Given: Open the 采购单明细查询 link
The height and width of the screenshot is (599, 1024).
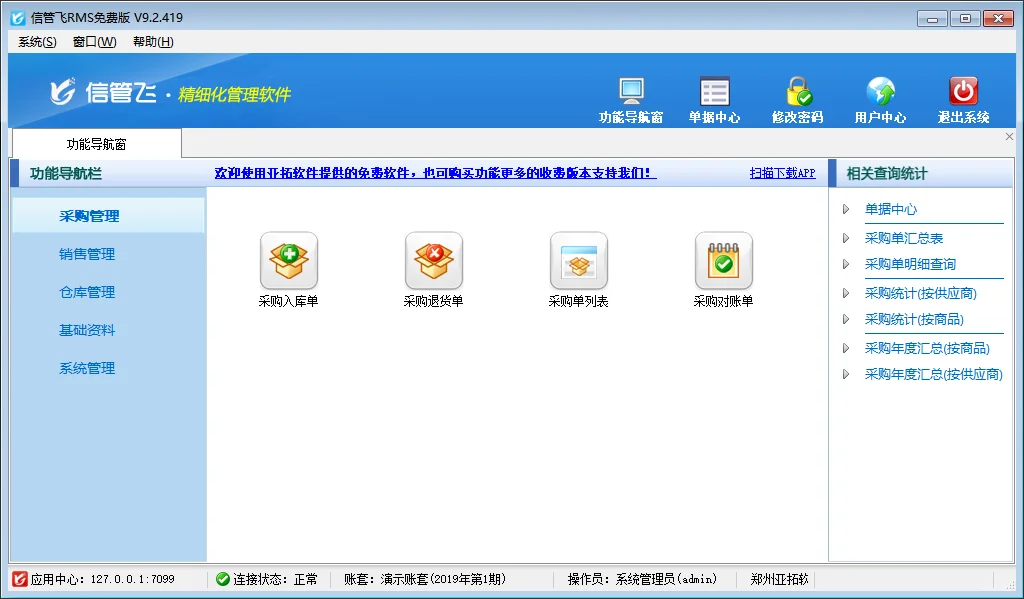Looking at the screenshot, I should click(x=910, y=264).
